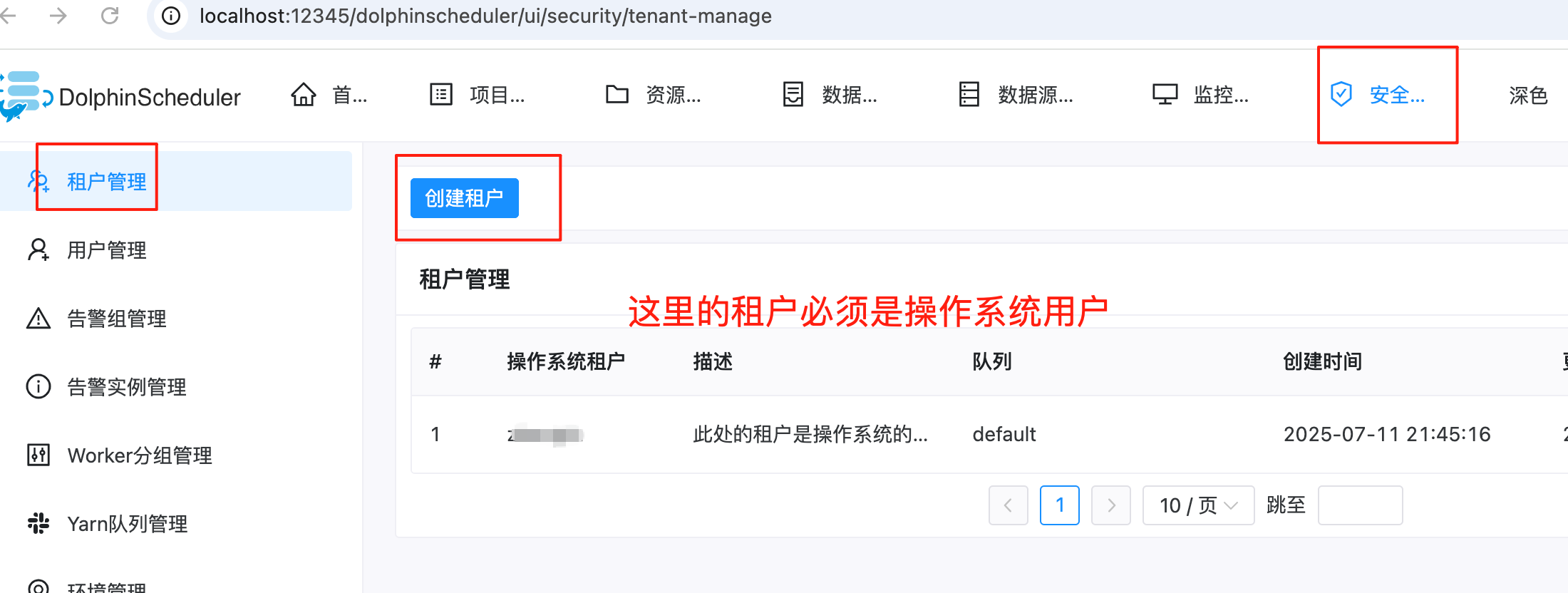Viewport: 1568px width, 593px height.
Task: Go to previous page with left chevron
Action: click(1009, 505)
